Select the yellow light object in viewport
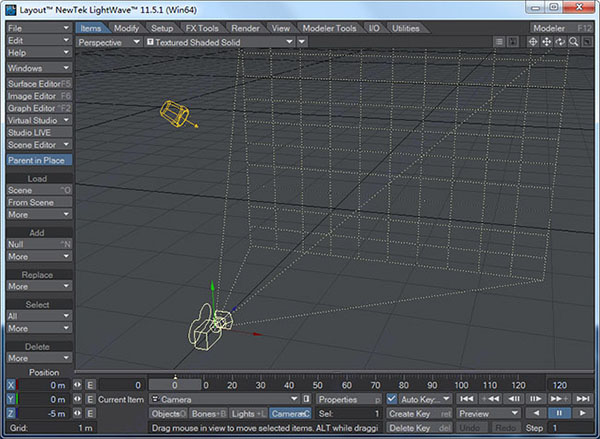This screenshot has width=600, height=439. coord(175,113)
